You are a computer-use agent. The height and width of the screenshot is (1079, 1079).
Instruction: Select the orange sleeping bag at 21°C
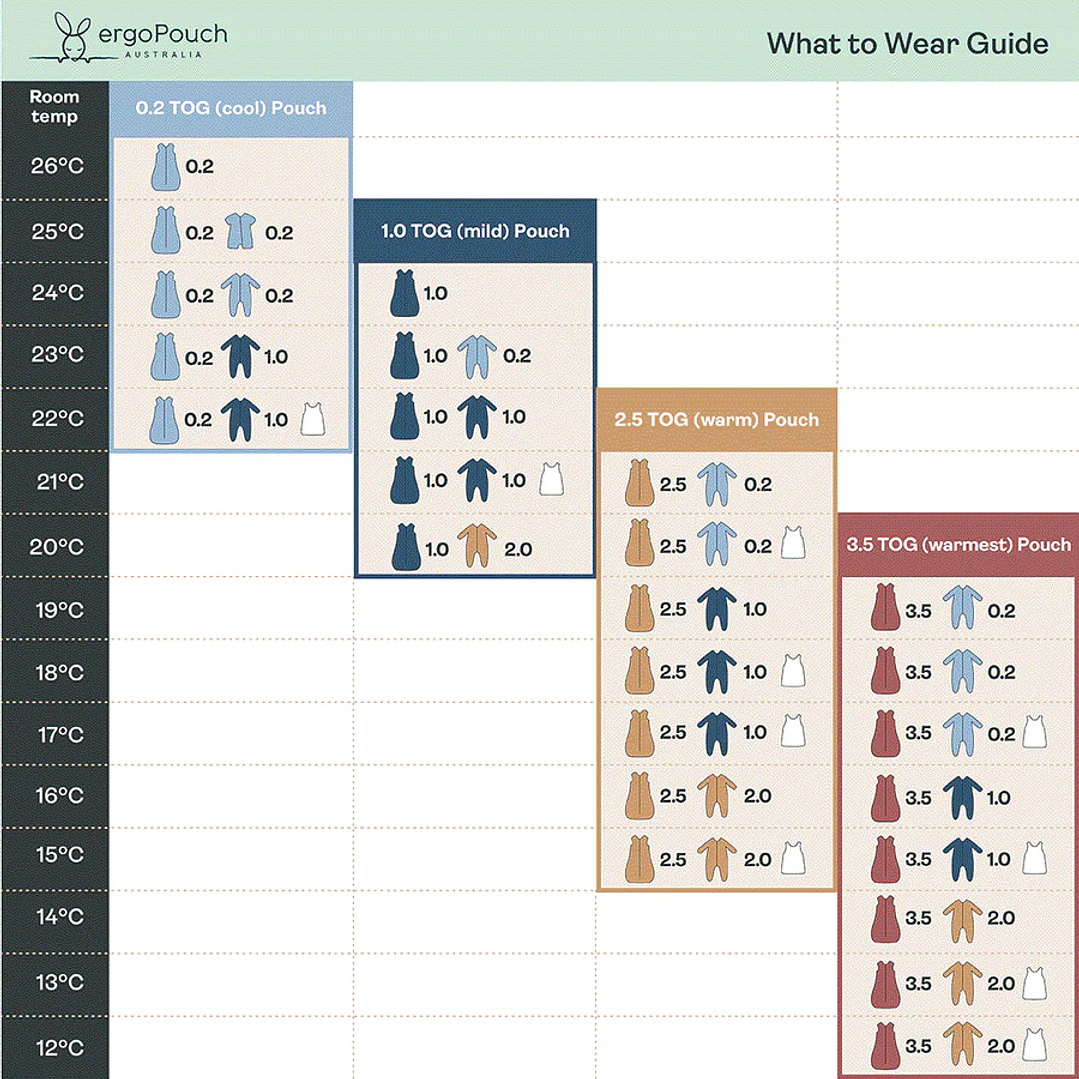(x=639, y=484)
